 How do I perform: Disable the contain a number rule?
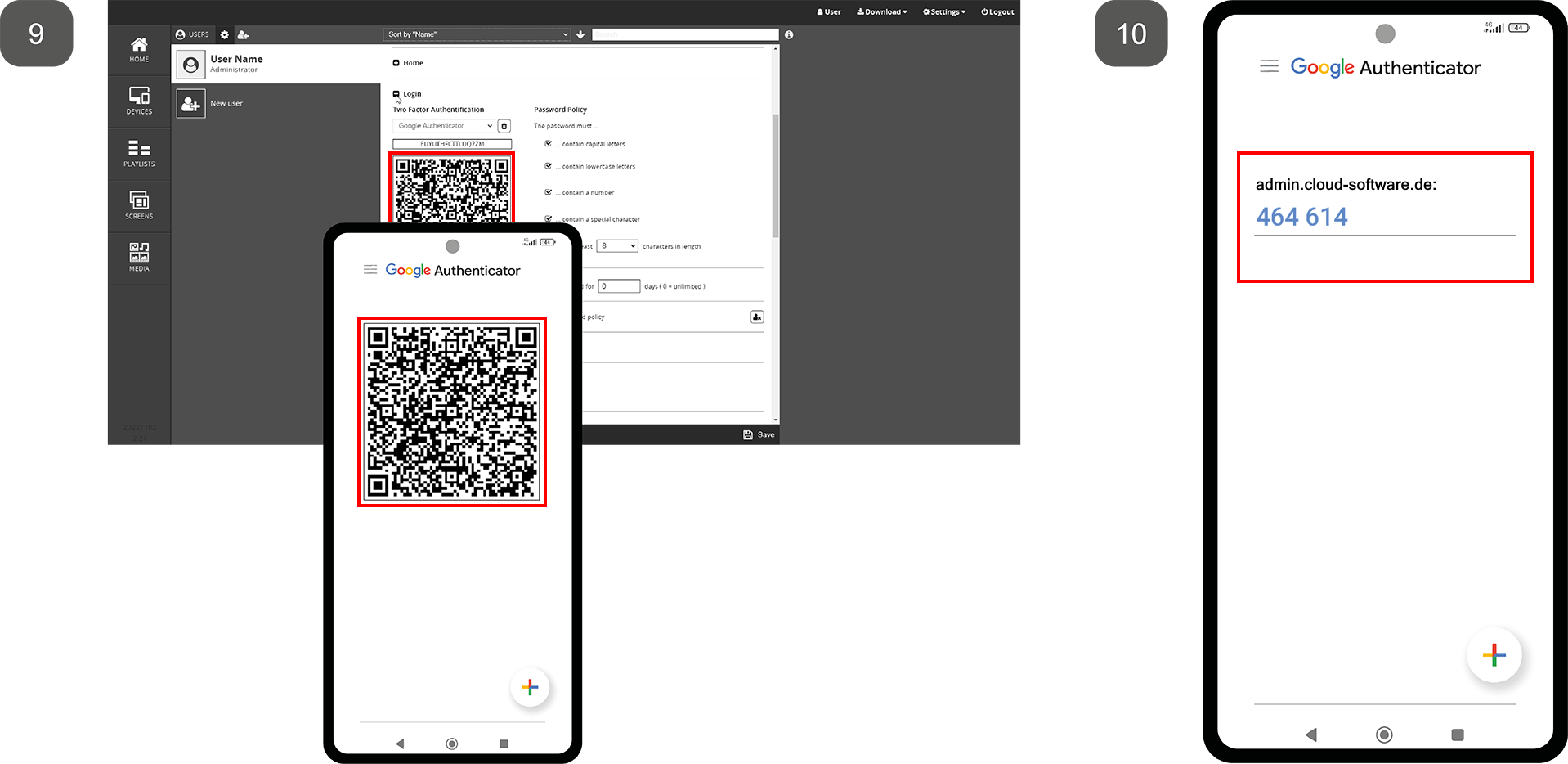(548, 192)
